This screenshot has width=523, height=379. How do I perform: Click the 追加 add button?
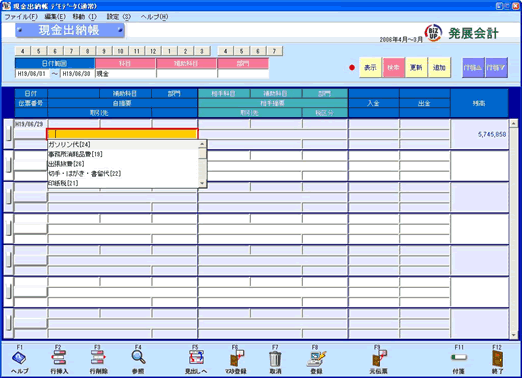pos(439,68)
